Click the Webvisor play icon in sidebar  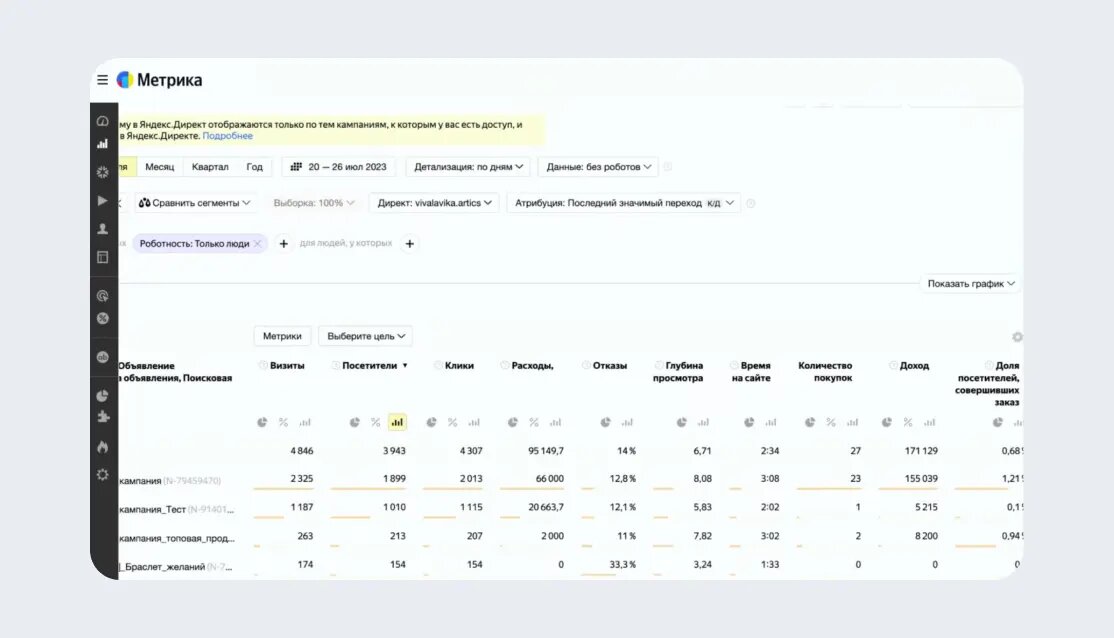[102, 200]
